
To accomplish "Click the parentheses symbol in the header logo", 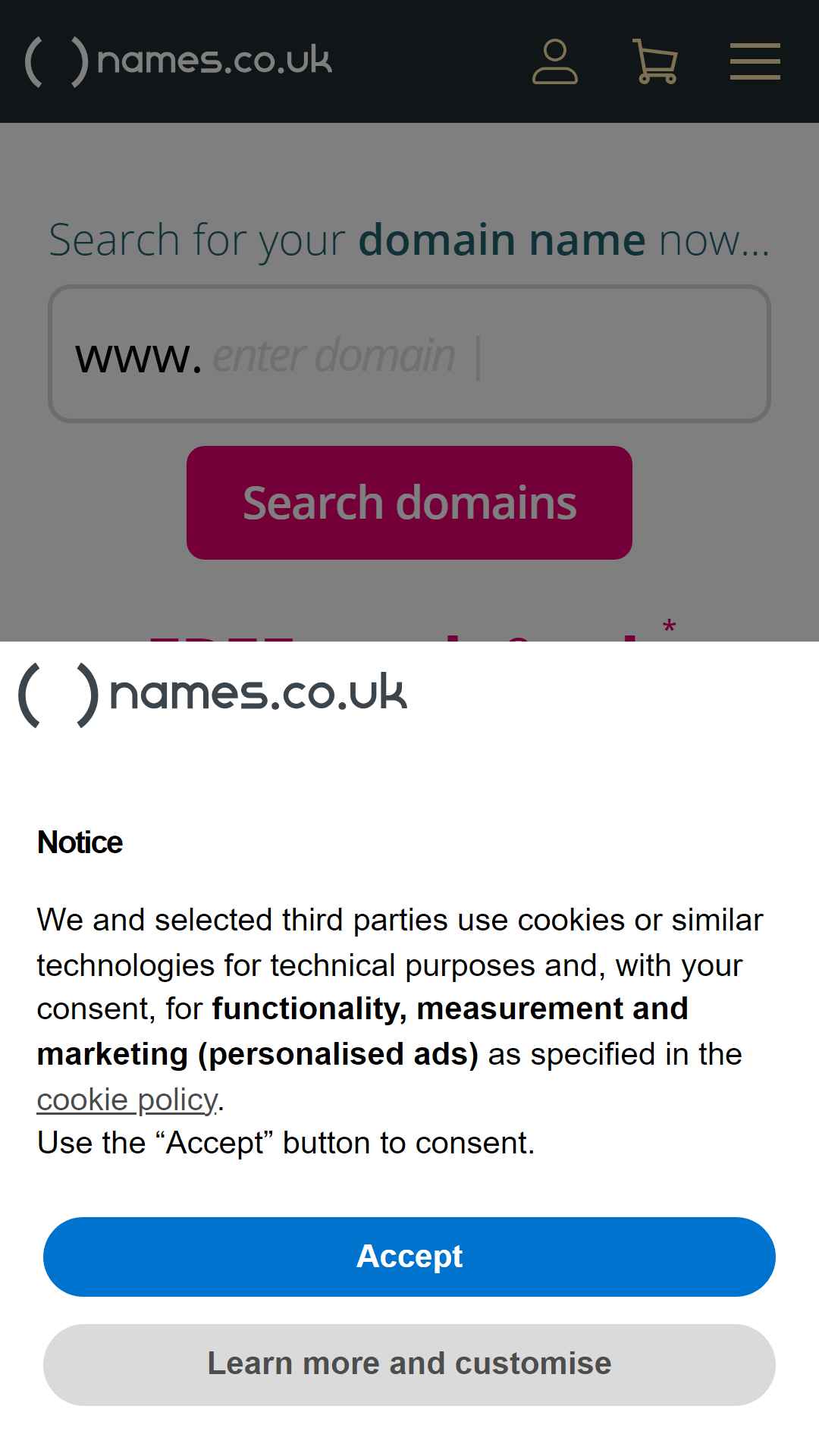I will point(57,61).
